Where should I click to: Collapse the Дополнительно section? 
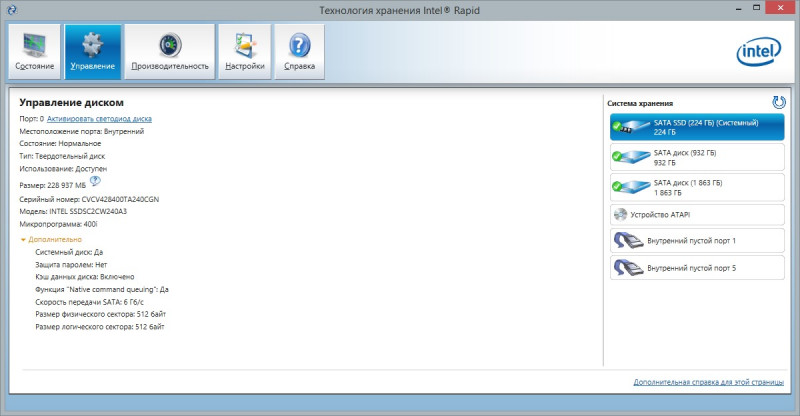[x=51, y=239]
